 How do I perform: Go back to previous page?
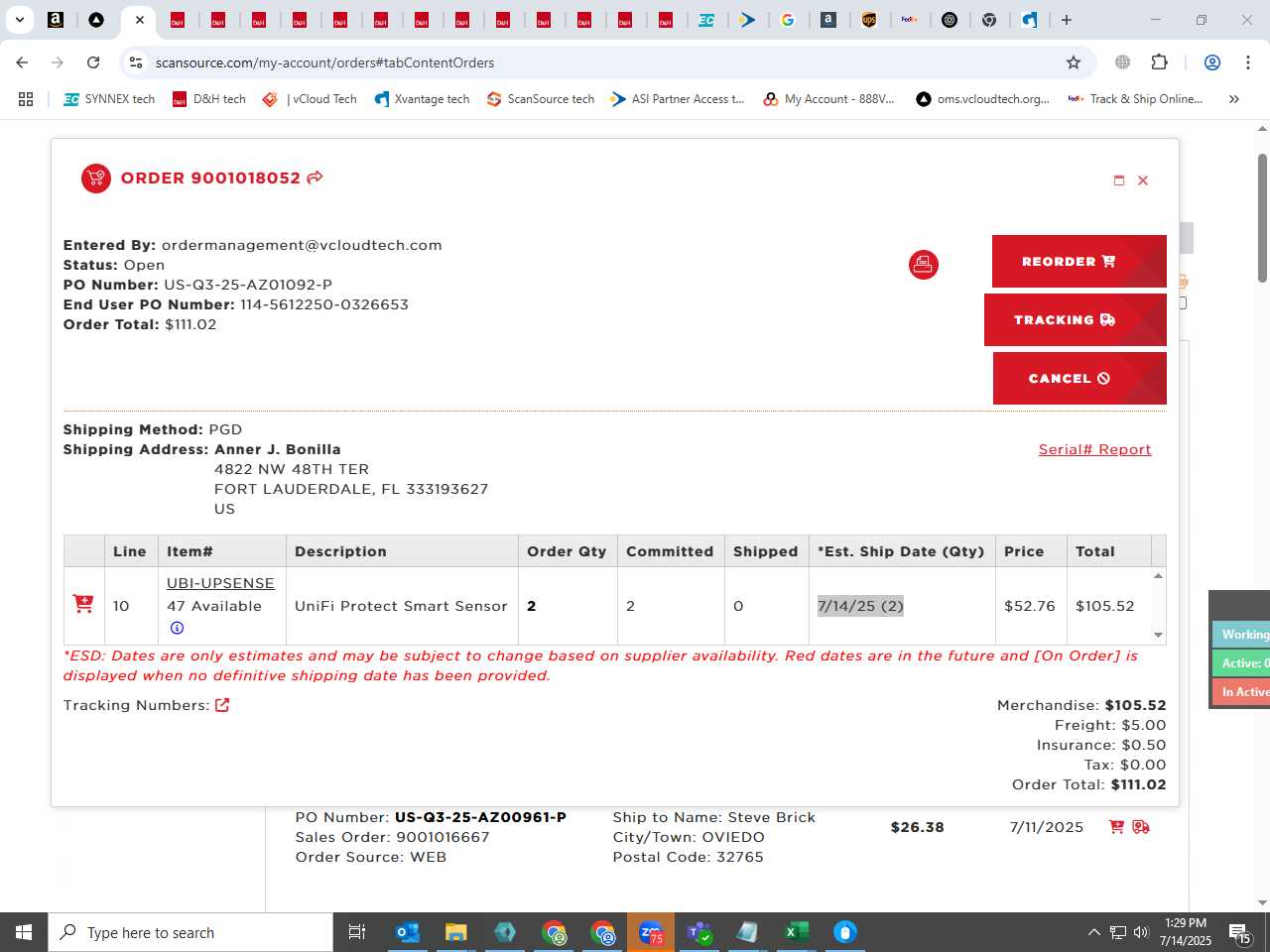pos(22,62)
